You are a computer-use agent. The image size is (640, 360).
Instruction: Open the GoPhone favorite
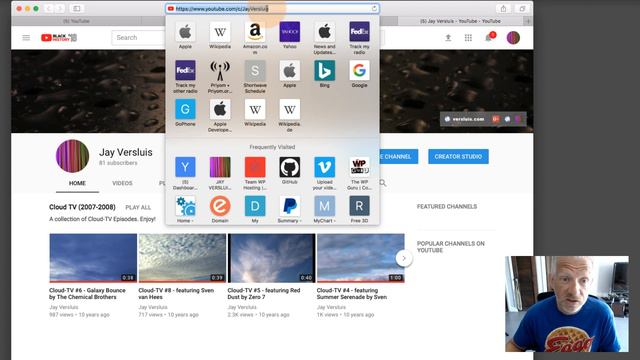point(185,109)
